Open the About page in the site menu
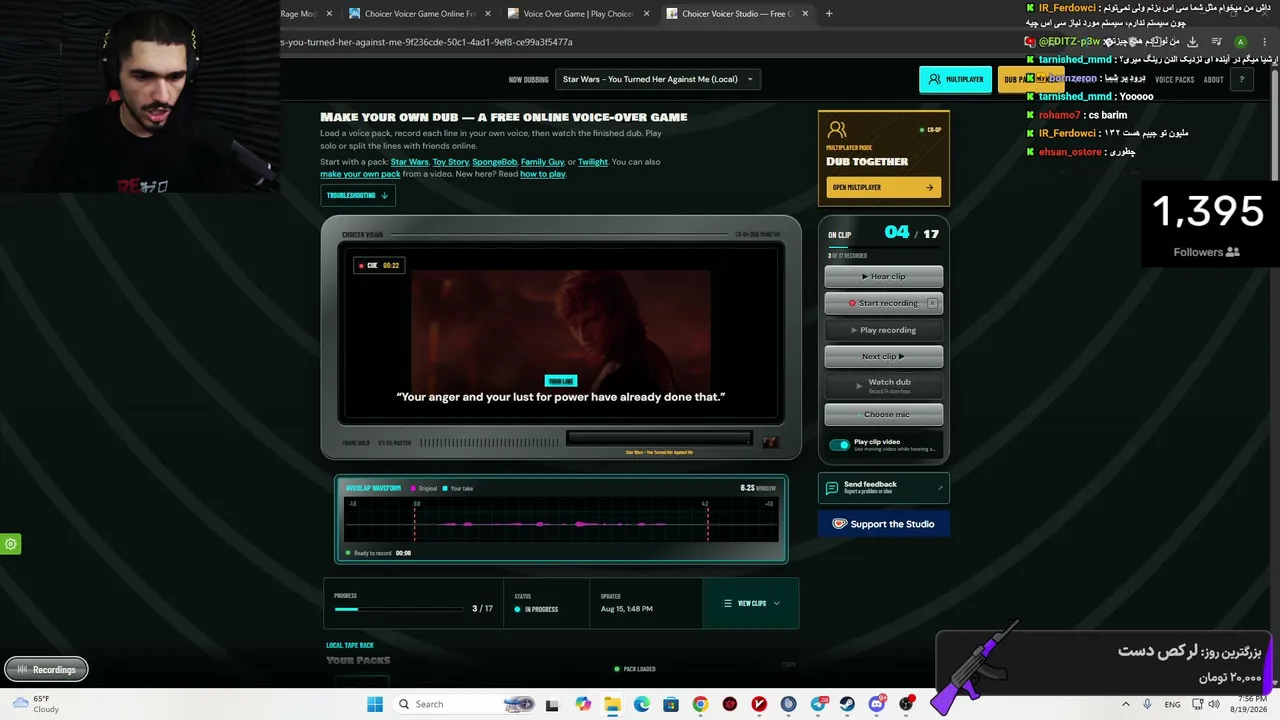This screenshot has height=720, width=1280. tap(1213, 79)
